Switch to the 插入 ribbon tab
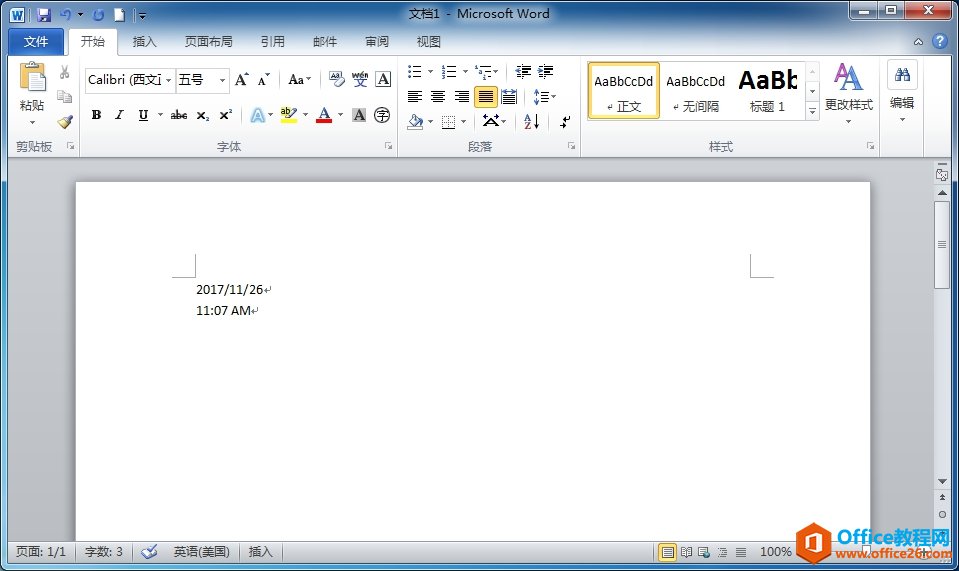Image resolution: width=959 pixels, height=571 pixels. pos(145,42)
